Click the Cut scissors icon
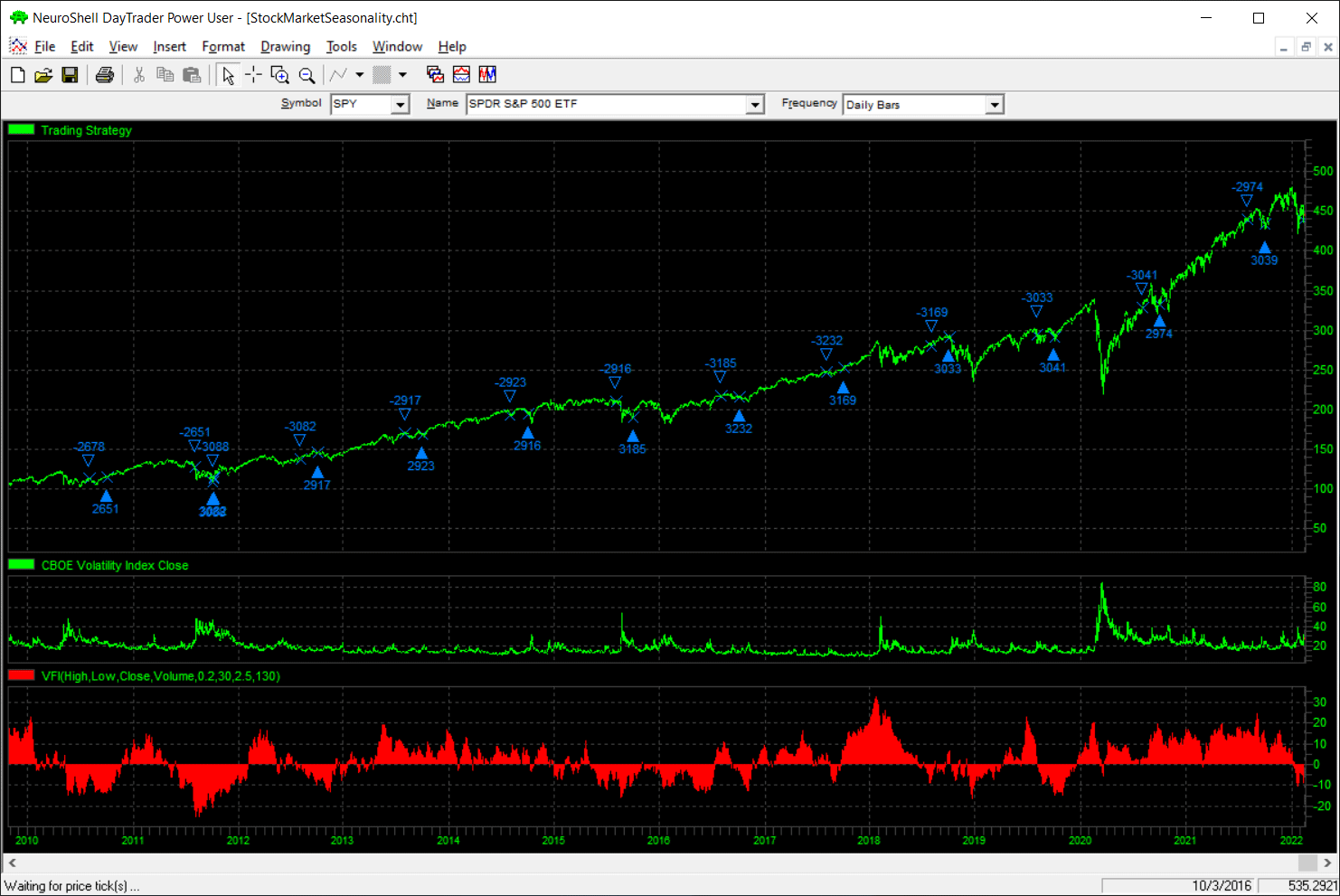Image resolution: width=1340 pixels, height=896 pixels. click(139, 75)
